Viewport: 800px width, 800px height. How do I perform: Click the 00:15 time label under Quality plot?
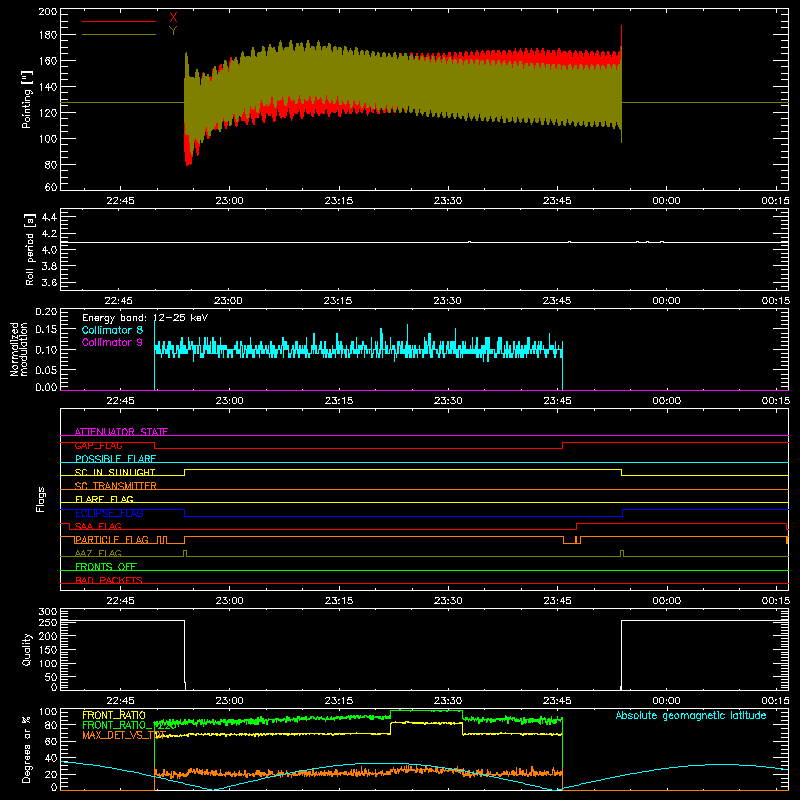[776, 701]
